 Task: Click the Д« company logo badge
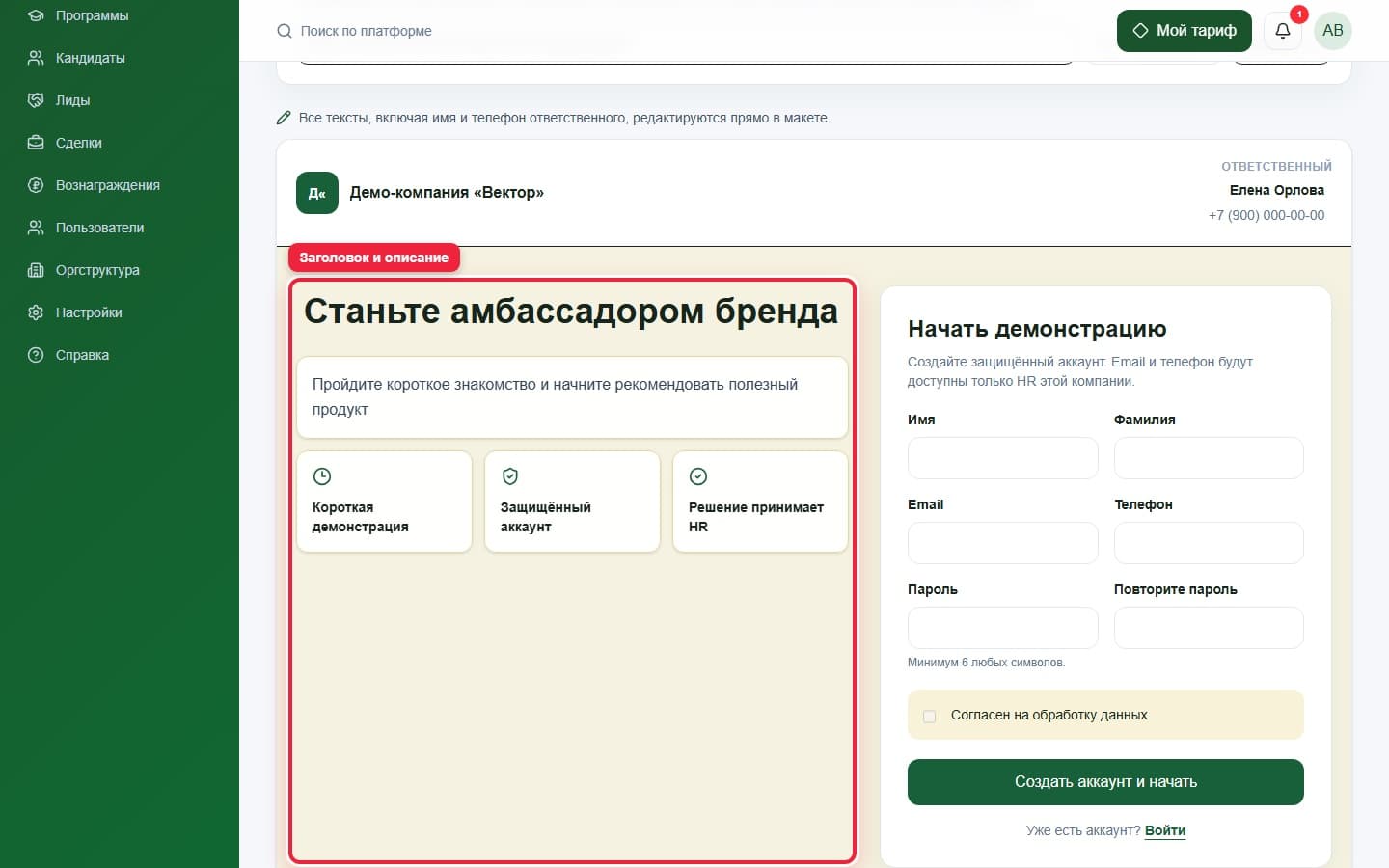[317, 193]
